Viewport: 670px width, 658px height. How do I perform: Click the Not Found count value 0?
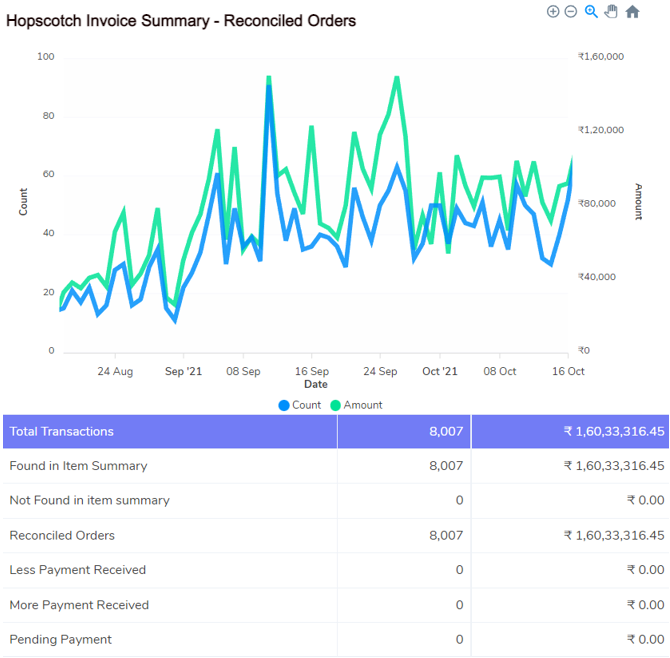(459, 500)
